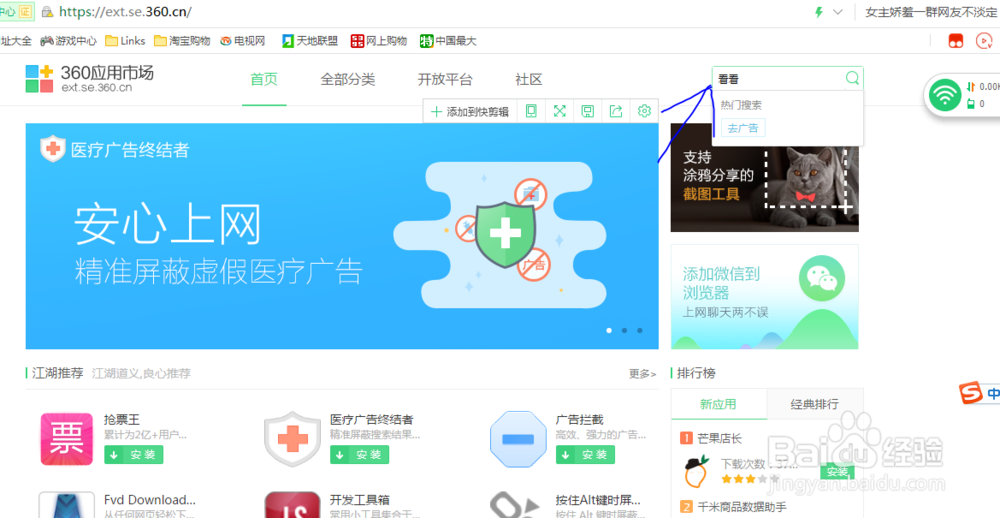Click the Fvd Download app icon

[66, 505]
